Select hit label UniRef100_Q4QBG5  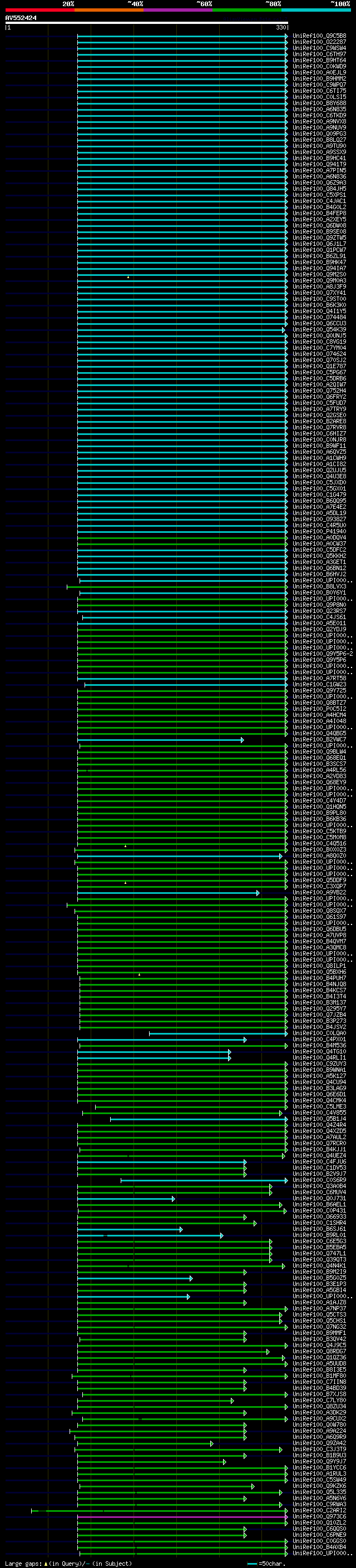click(319, 733)
